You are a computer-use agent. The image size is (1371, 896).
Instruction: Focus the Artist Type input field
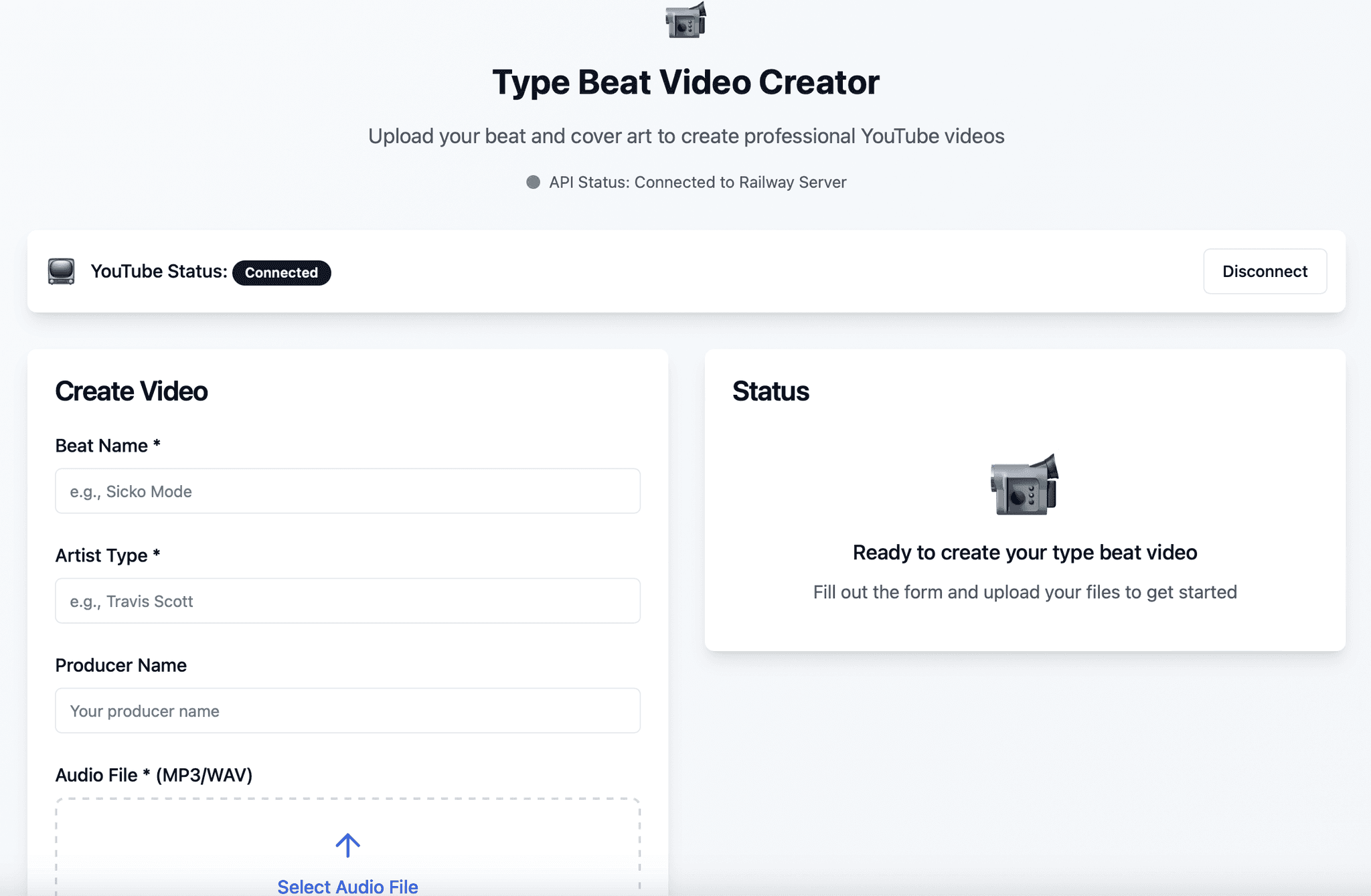point(347,601)
